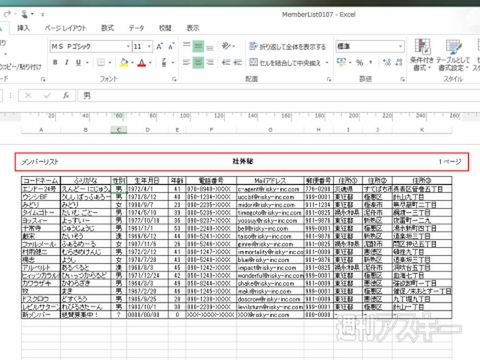Click the Accounting number format icon

coord(341,62)
